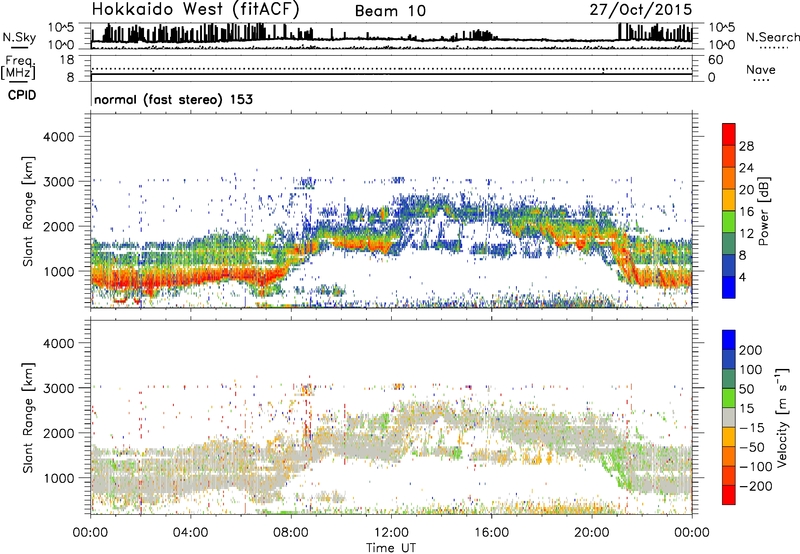This screenshot has width=800, height=554.
Task: Click the '16:00' time axis tick
Action: pos(491,533)
